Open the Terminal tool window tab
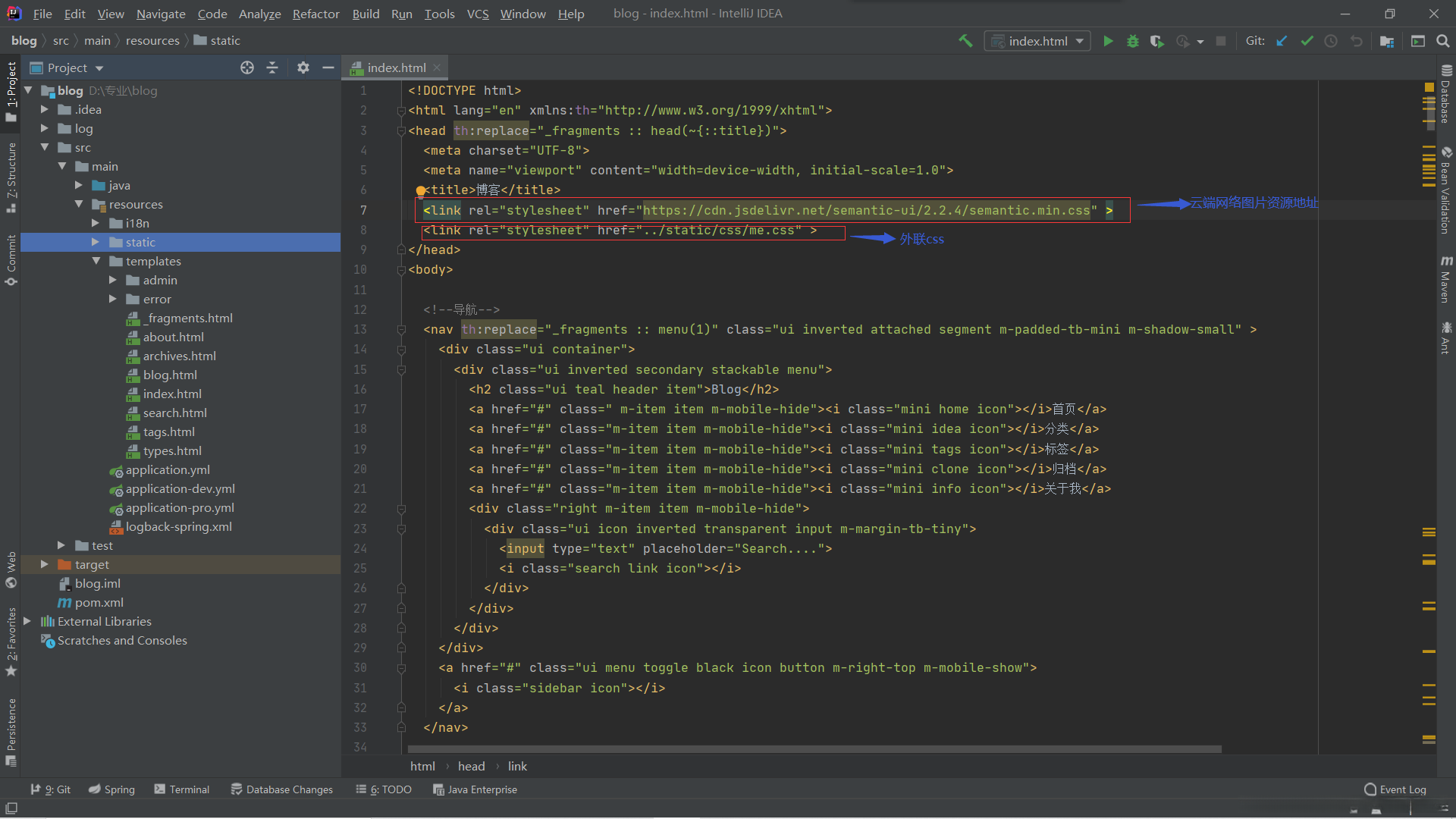 tap(181, 789)
